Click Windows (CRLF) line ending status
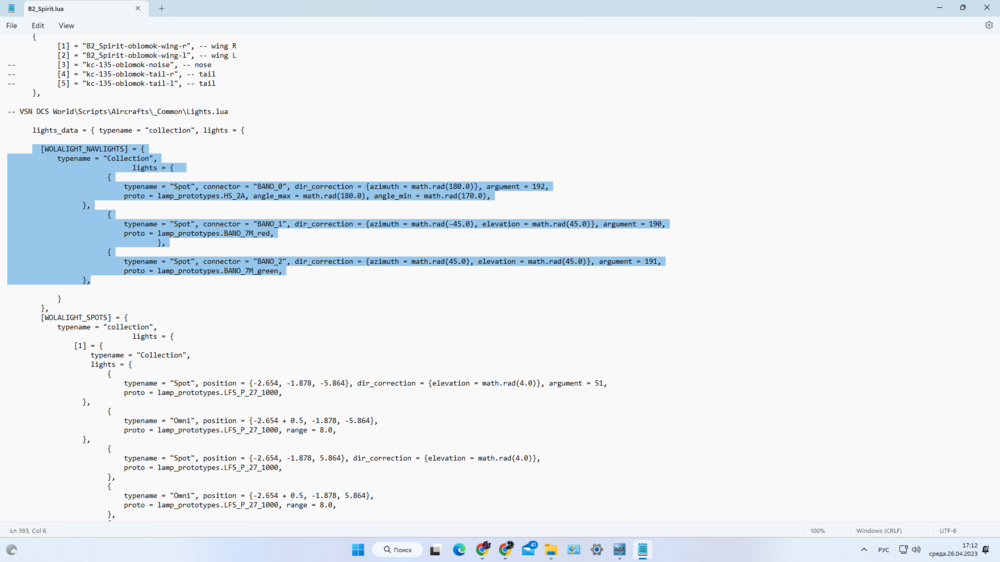This screenshot has height=562, width=1000. tap(878, 531)
